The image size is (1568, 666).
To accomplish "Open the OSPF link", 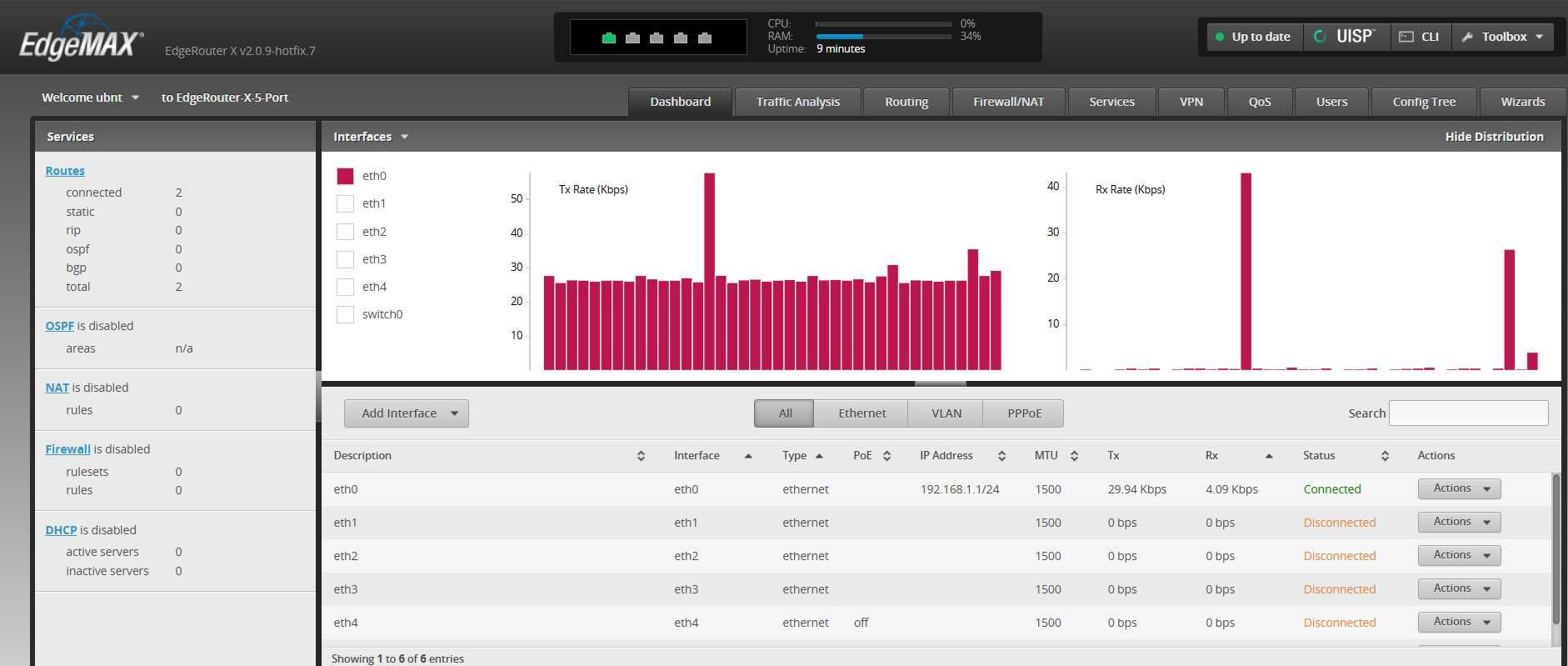I will tap(59, 326).
